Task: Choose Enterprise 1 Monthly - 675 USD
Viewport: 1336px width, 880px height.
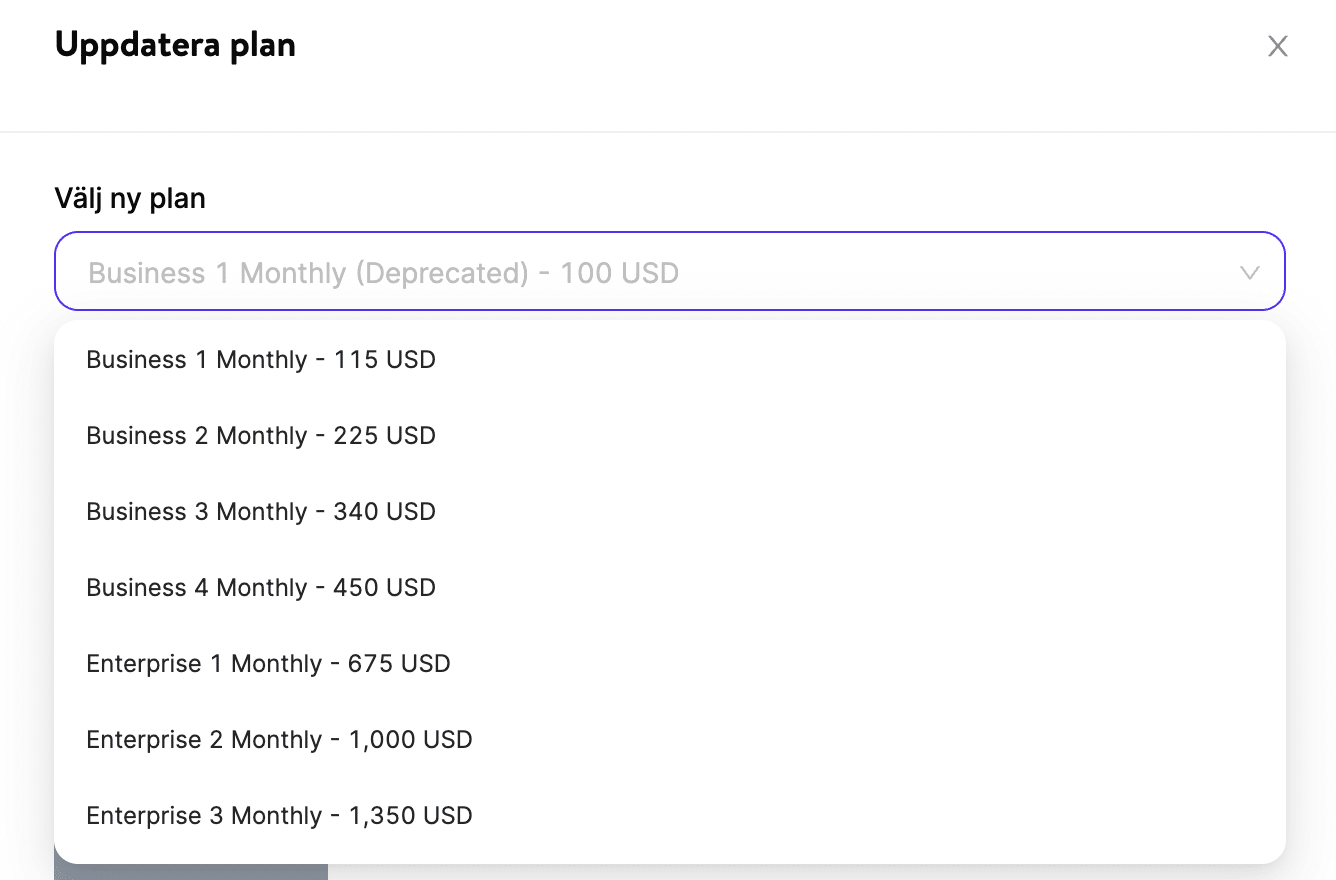Action: coord(268,664)
